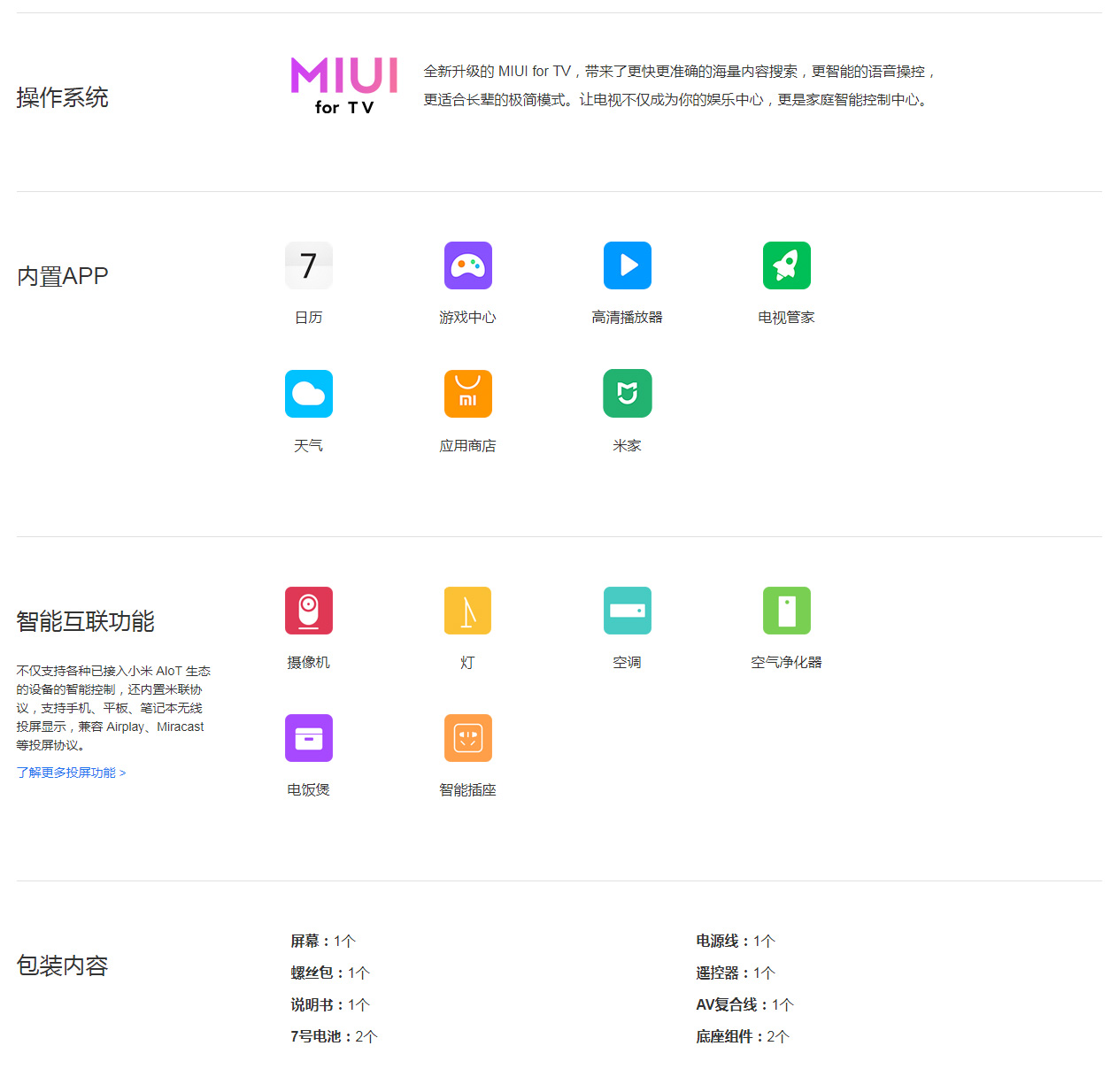Open the 游戏中心 game center icon
1118x1092 pixels.
coord(468,265)
